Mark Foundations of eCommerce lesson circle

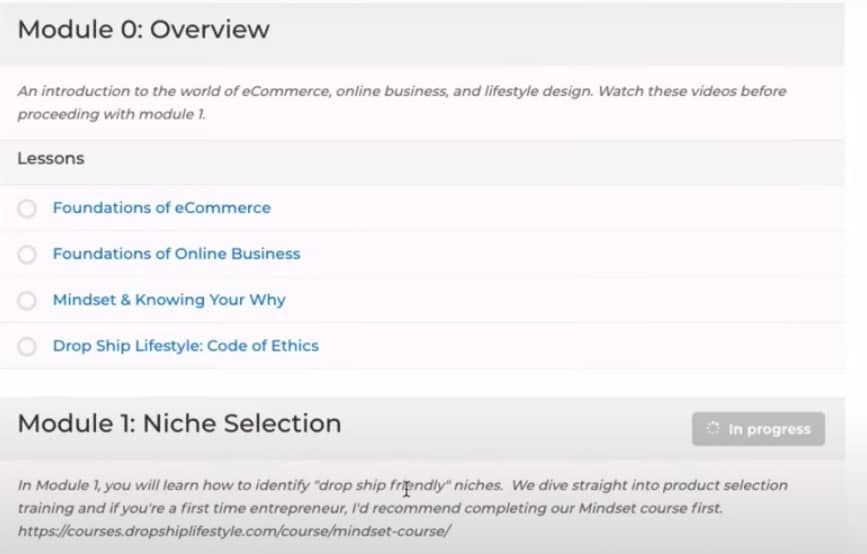[x=28, y=208]
